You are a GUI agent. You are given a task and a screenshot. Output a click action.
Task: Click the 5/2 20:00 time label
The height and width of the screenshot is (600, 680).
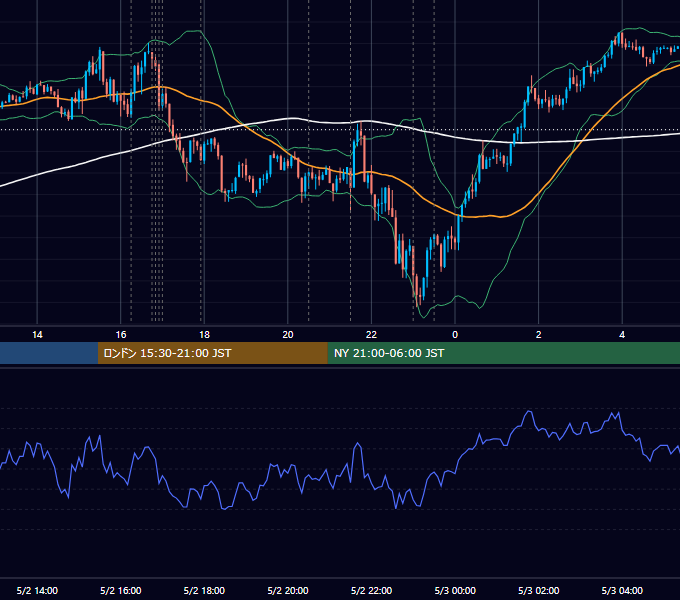point(288,590)
